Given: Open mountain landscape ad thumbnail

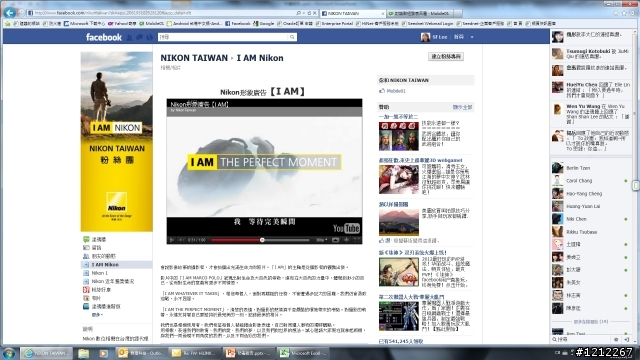Looking at the screenshot, I should coord(398,222).
